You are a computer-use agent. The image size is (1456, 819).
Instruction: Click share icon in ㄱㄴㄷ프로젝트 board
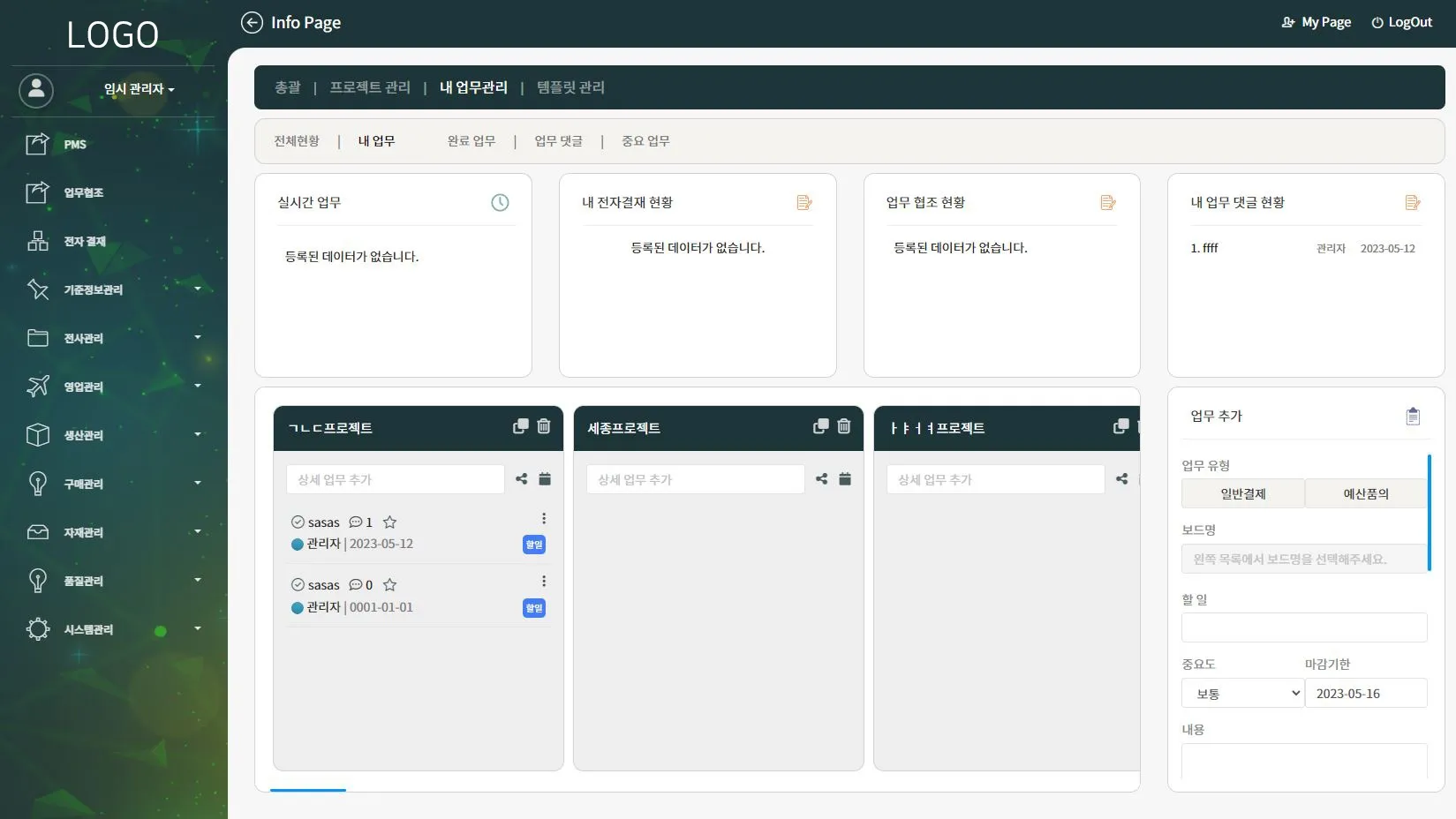click(x=522, y=478)
